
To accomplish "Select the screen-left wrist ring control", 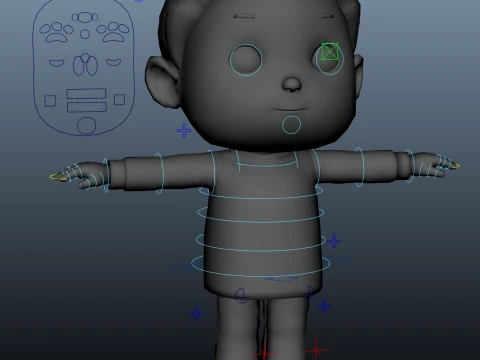I will pyautogui.click(x=106, y=176).
